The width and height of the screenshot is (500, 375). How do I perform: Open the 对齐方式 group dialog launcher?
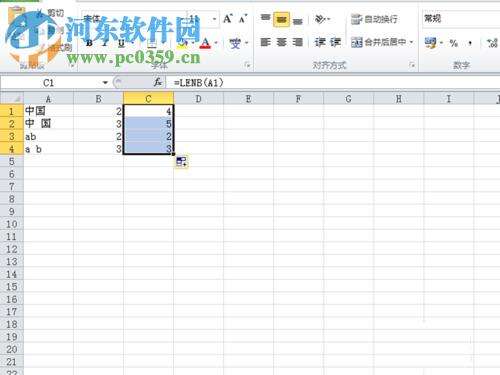coord(412,65)
